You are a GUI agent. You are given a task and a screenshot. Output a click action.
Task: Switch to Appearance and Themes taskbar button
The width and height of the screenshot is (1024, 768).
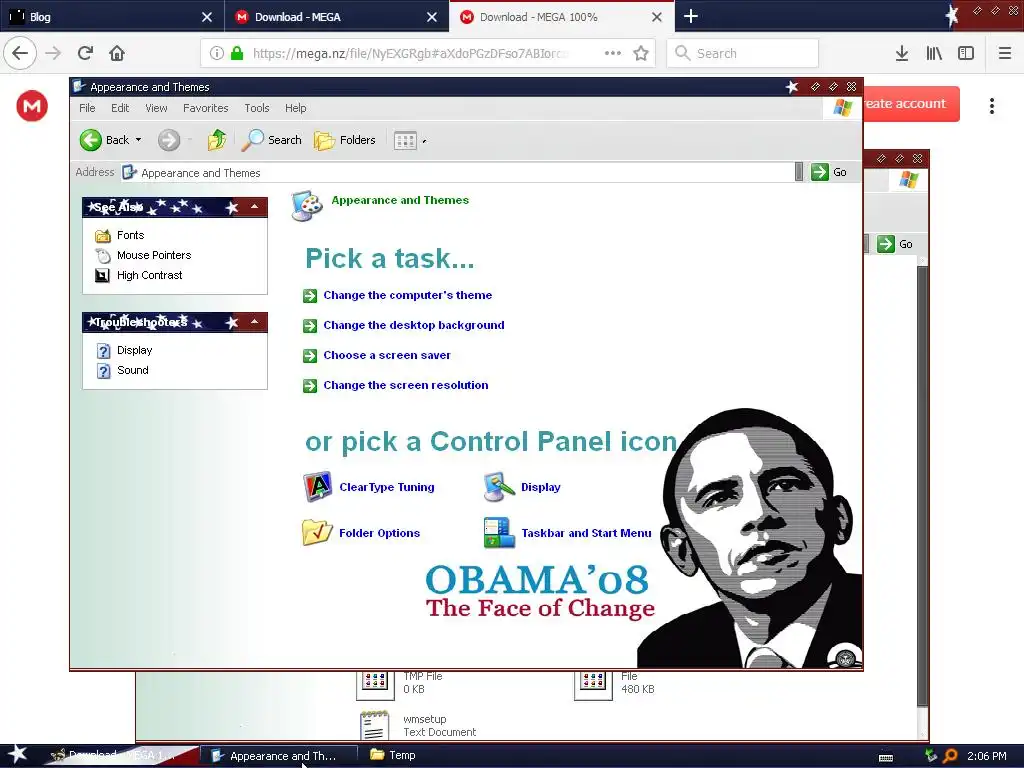[278, 756]
